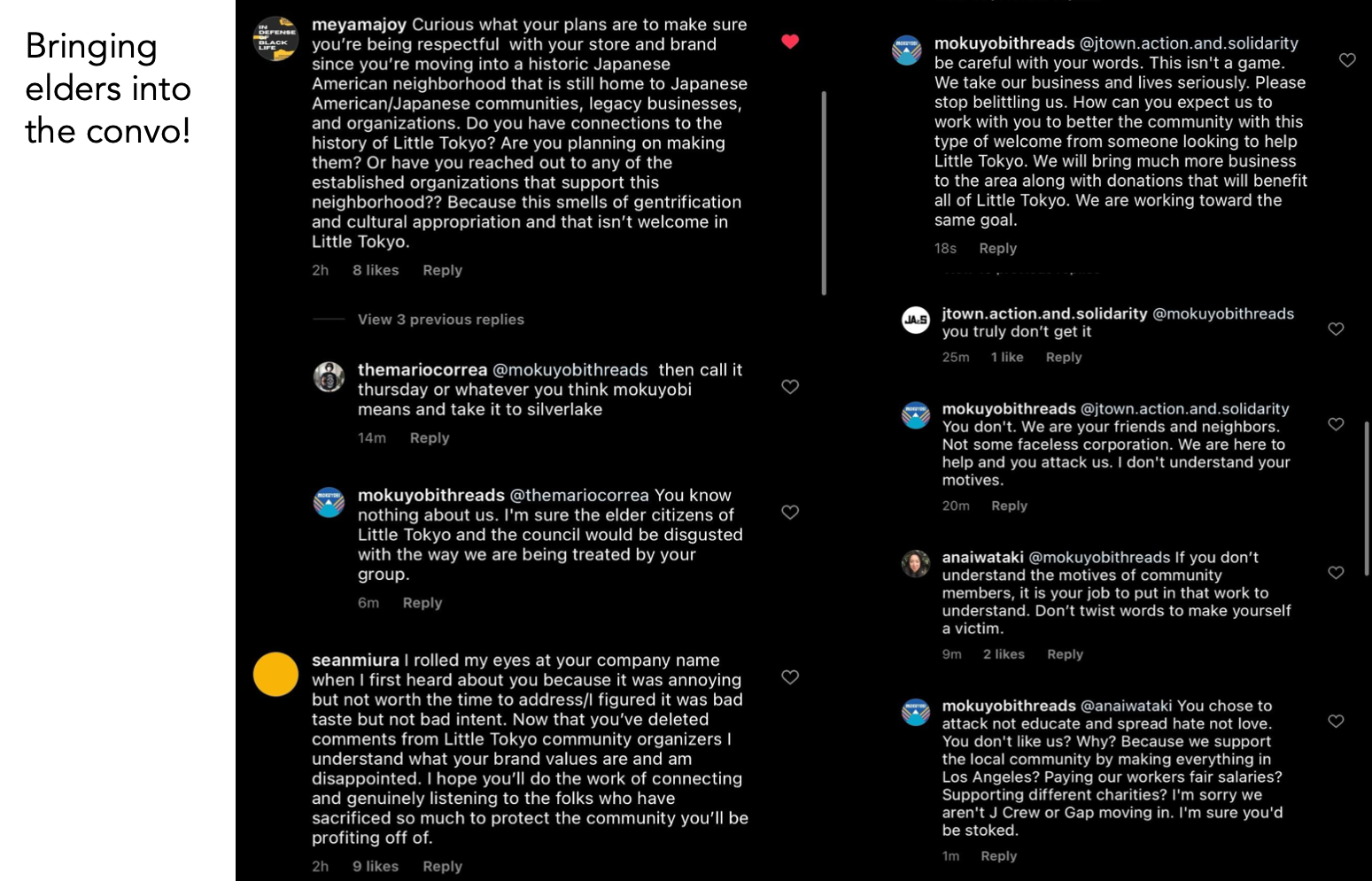Unlike meyamajoy's comment with the red heart
Screen dimensions: 1372x881
coord(790,42)
